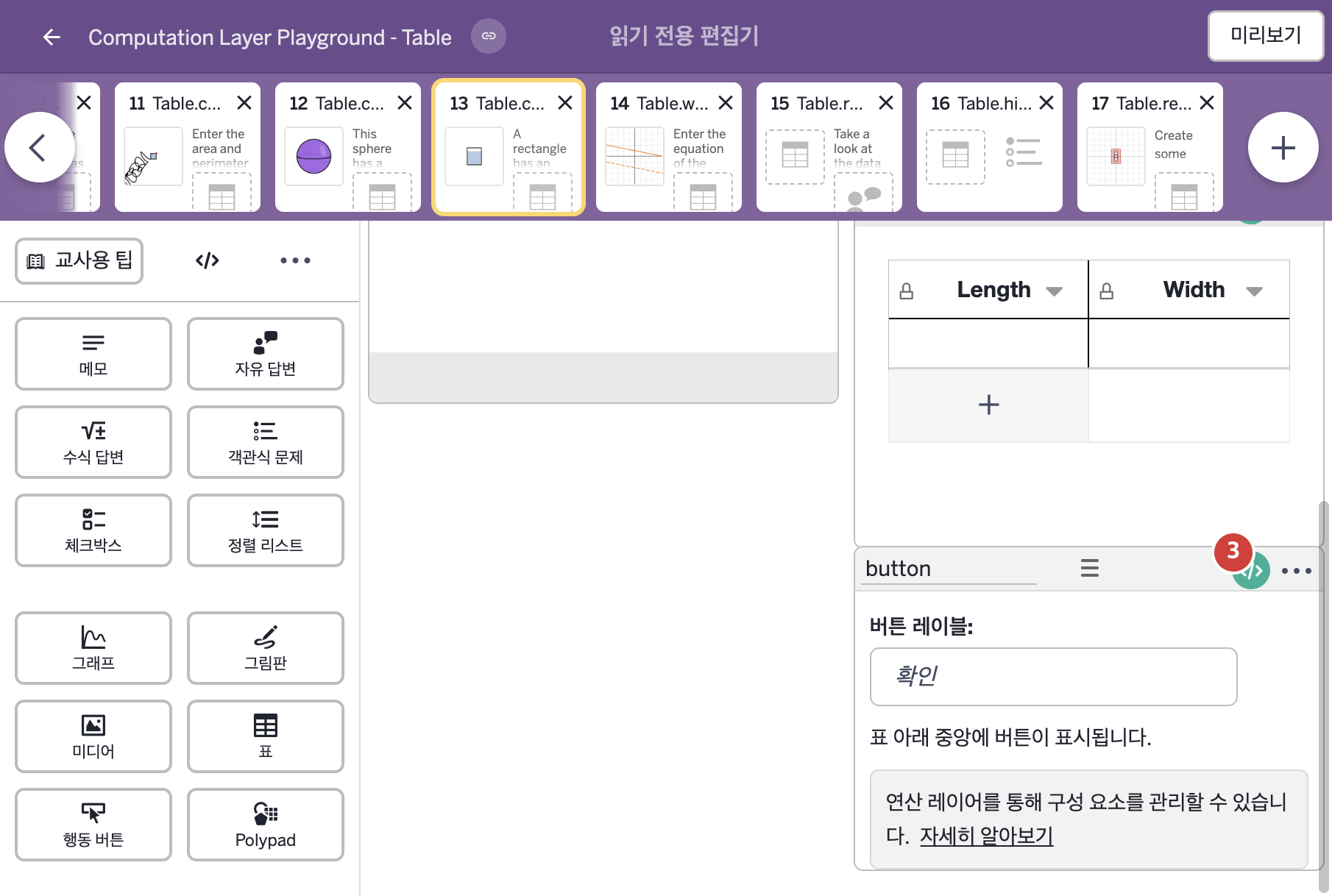Toggle lock on Length column
This screenshot has height=896, width=1332.
click(907, 291)
